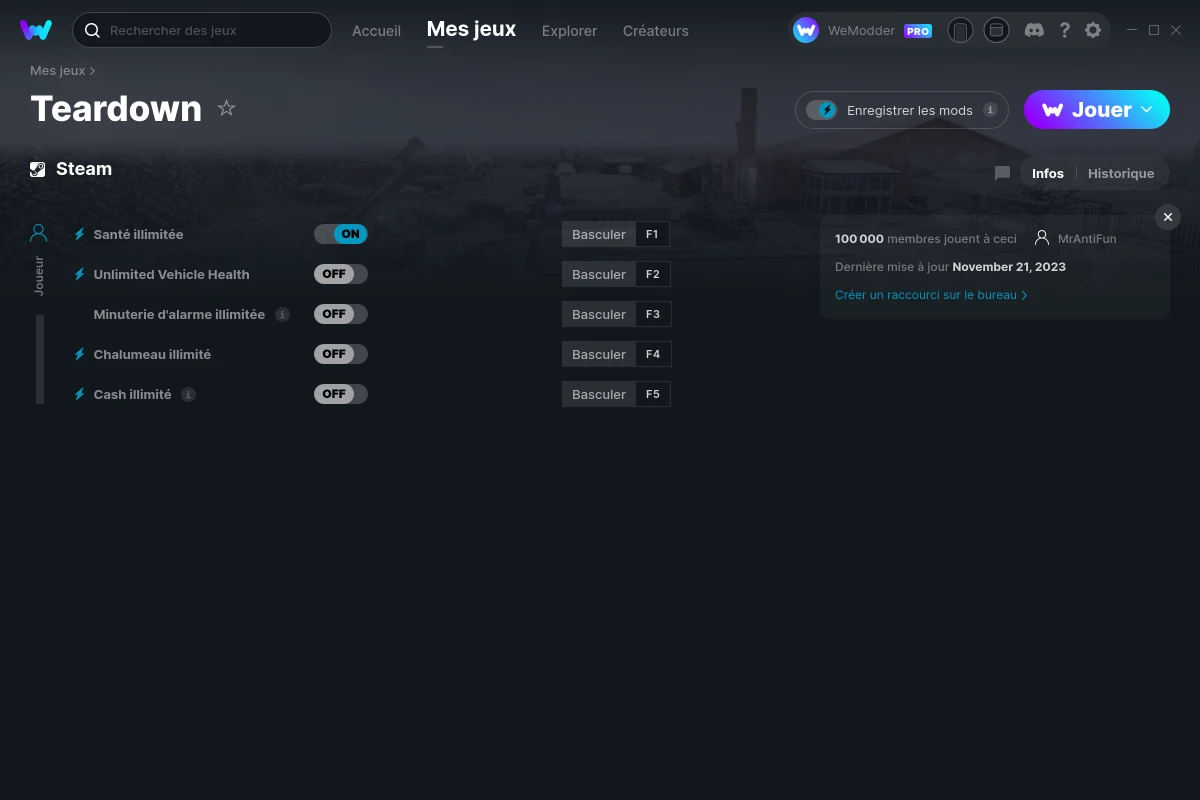The image size is (1200, 800).
Task: Open the Accueil tab
Action: [x=376, y=31]
